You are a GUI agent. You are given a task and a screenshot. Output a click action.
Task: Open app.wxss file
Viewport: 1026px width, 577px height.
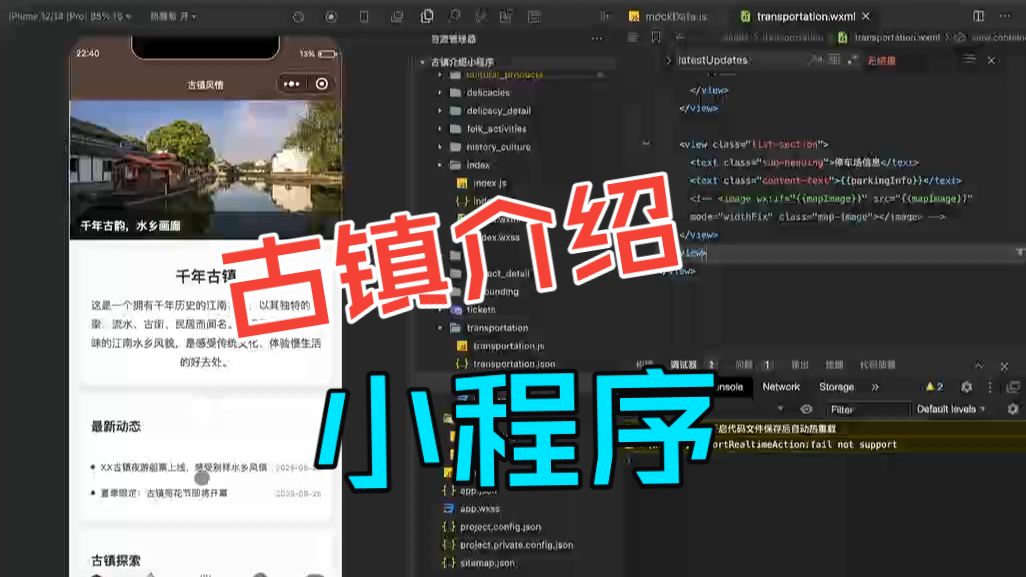click(480, 508)
